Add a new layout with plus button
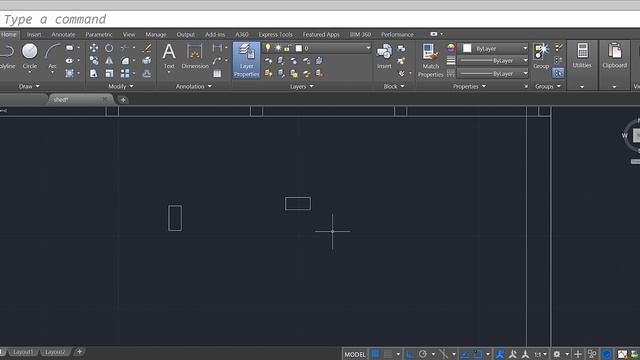Screen dimensions: 640x360 pos(80,351)
